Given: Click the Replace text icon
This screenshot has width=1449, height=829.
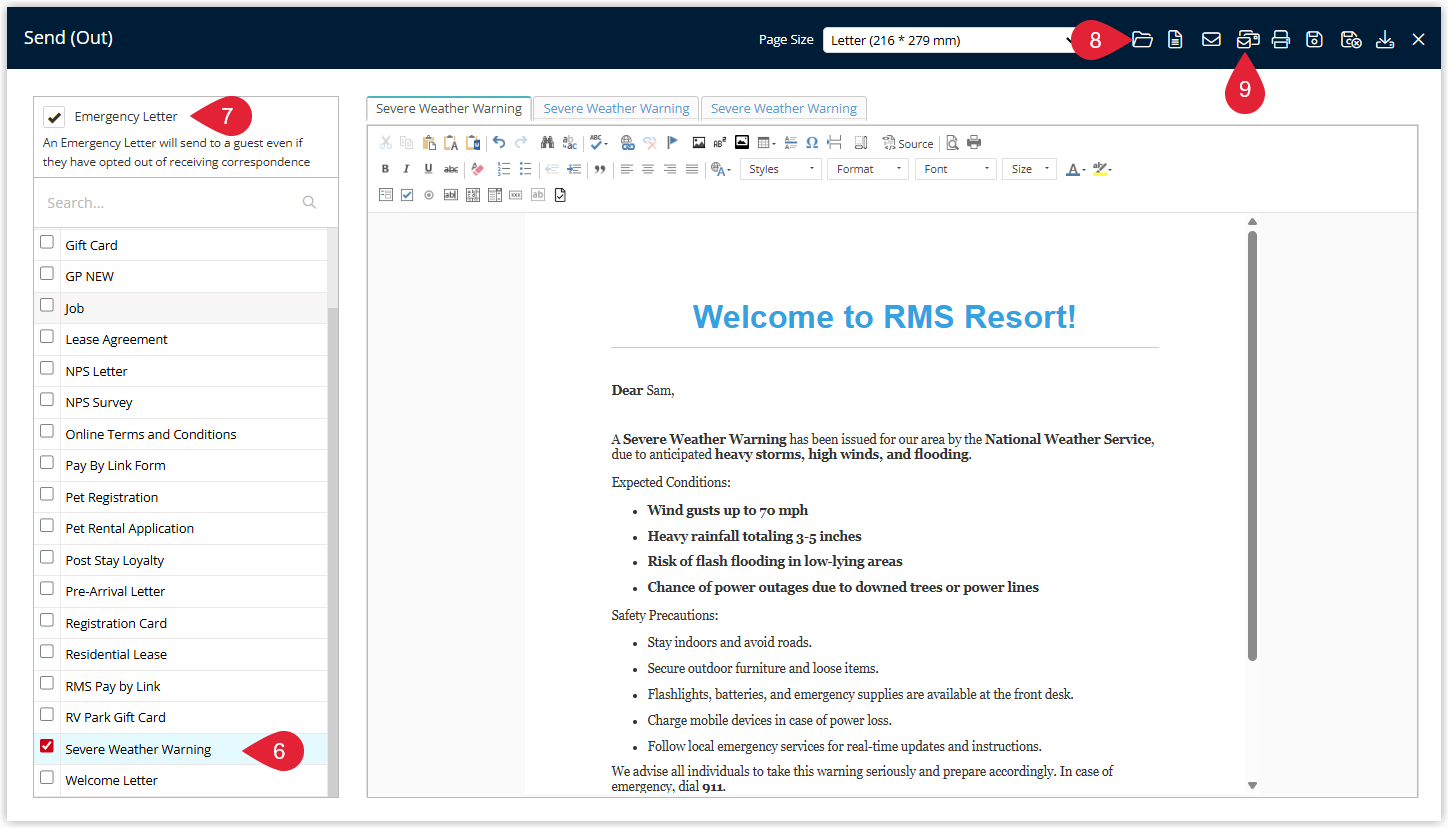Looking at the screenshot, I should 569,142.
